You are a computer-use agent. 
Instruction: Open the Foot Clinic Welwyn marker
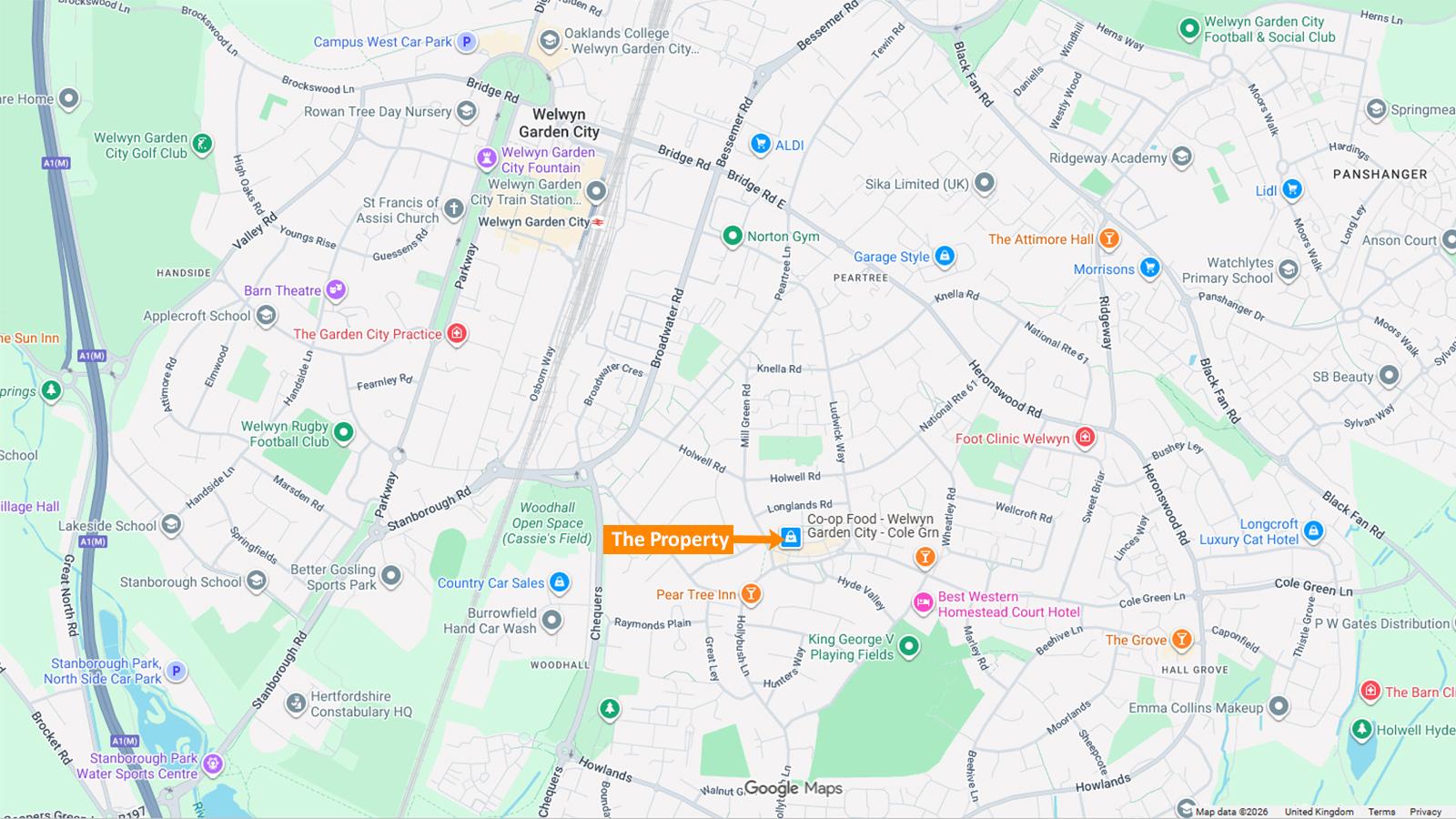point(1084,438)
